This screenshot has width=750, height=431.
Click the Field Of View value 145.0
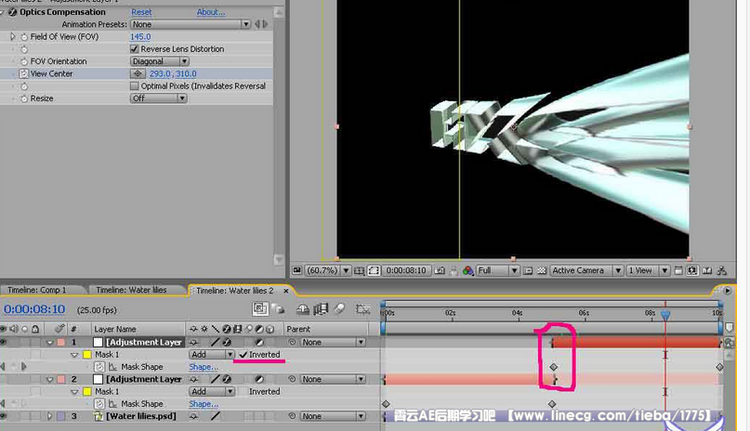point(140,37)
